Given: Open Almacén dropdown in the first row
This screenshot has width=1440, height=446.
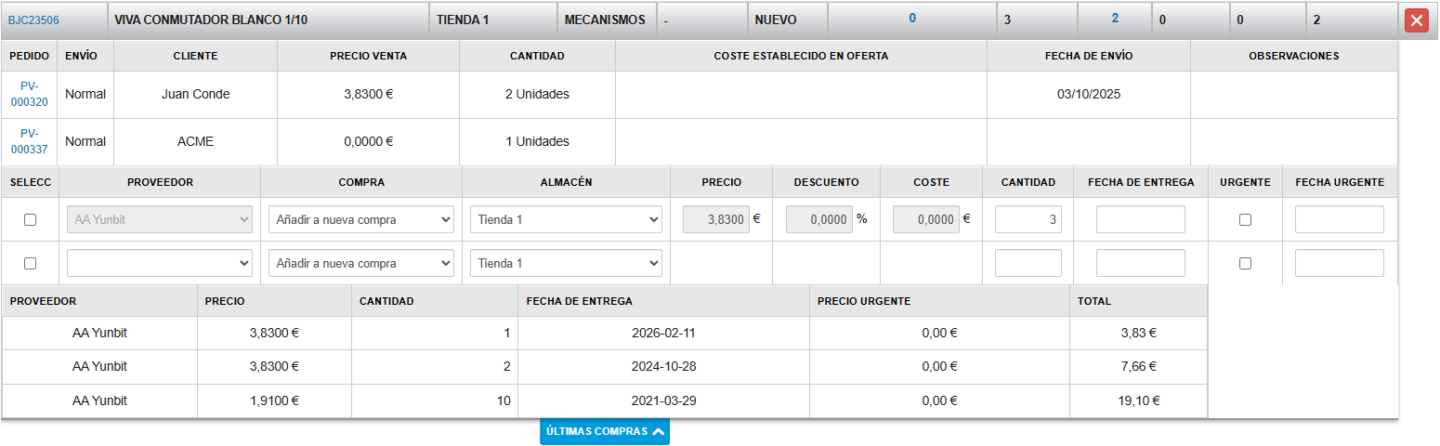Looking at the screenshot, I should click(566, 220).
